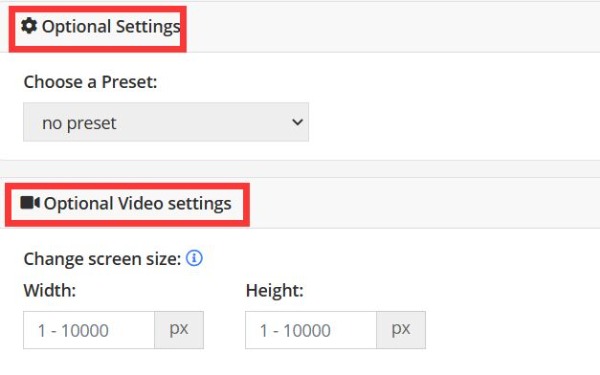Focus the Width pixel input field
The image size is (600, 375).
(x=89, y=330)
